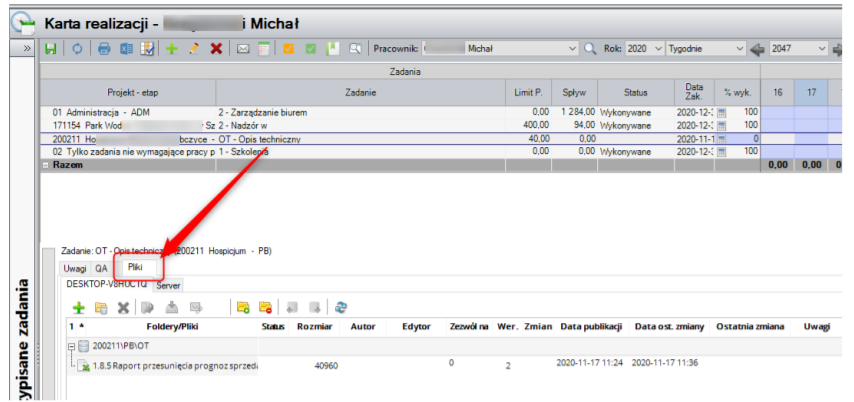Image resolution: width=854 pixels, height=402 pixels.
Task: Open the calendar for the Zarządzanie biurem date
Action: [721, 113]
